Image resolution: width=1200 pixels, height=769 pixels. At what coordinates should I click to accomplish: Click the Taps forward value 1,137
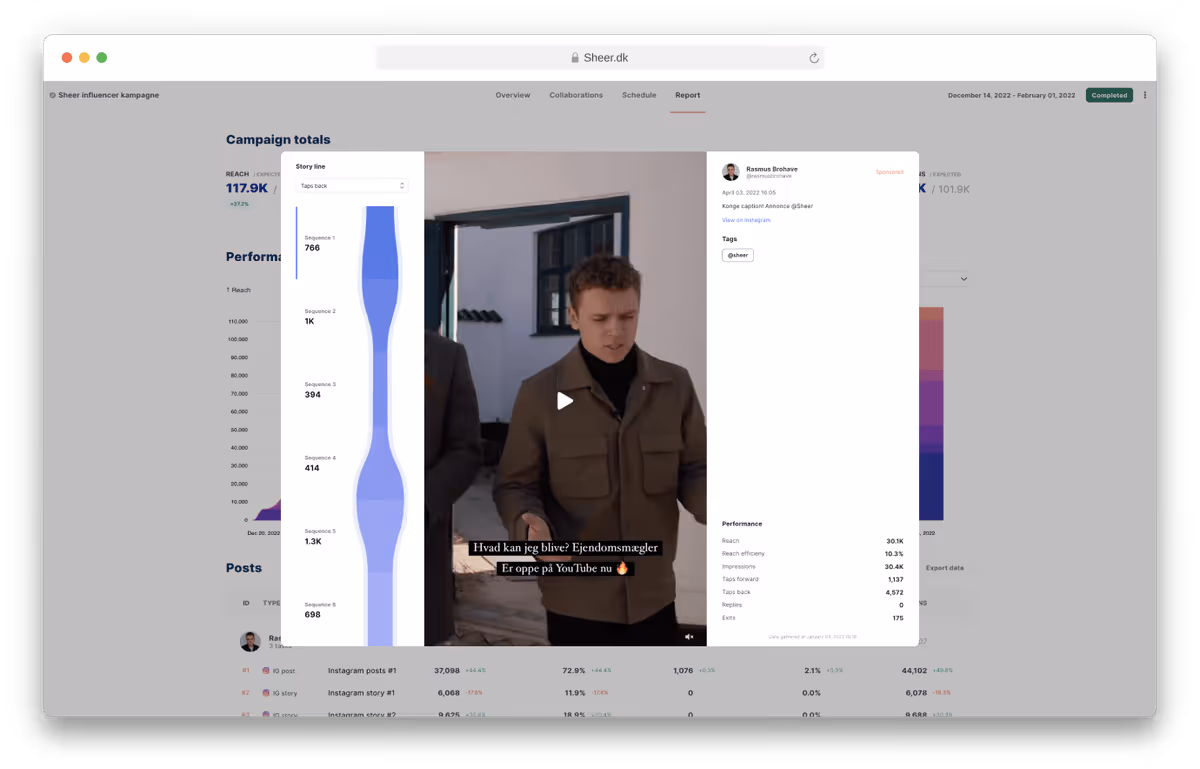coord(895,579)
